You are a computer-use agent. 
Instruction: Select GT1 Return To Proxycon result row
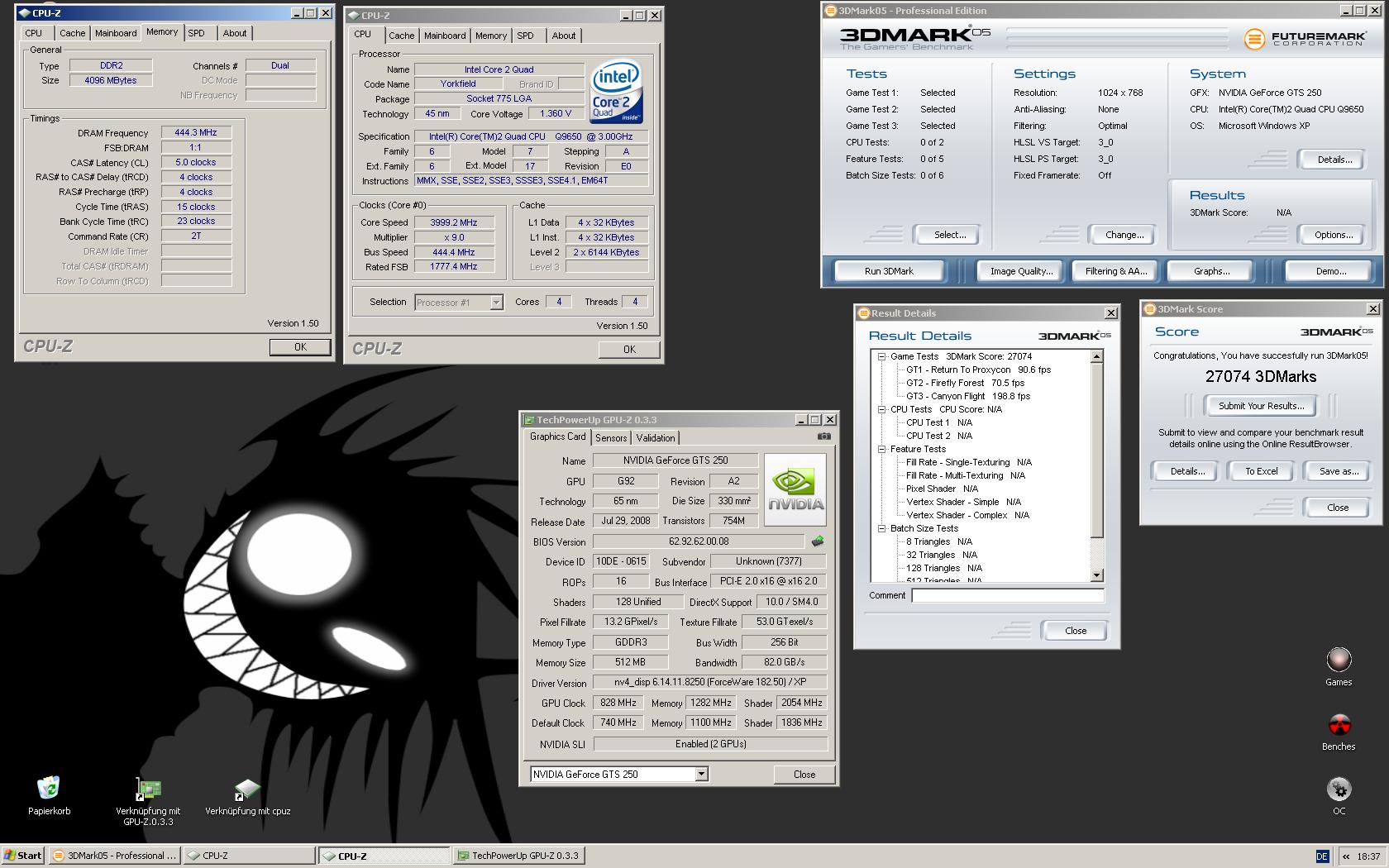coord(978,370)
